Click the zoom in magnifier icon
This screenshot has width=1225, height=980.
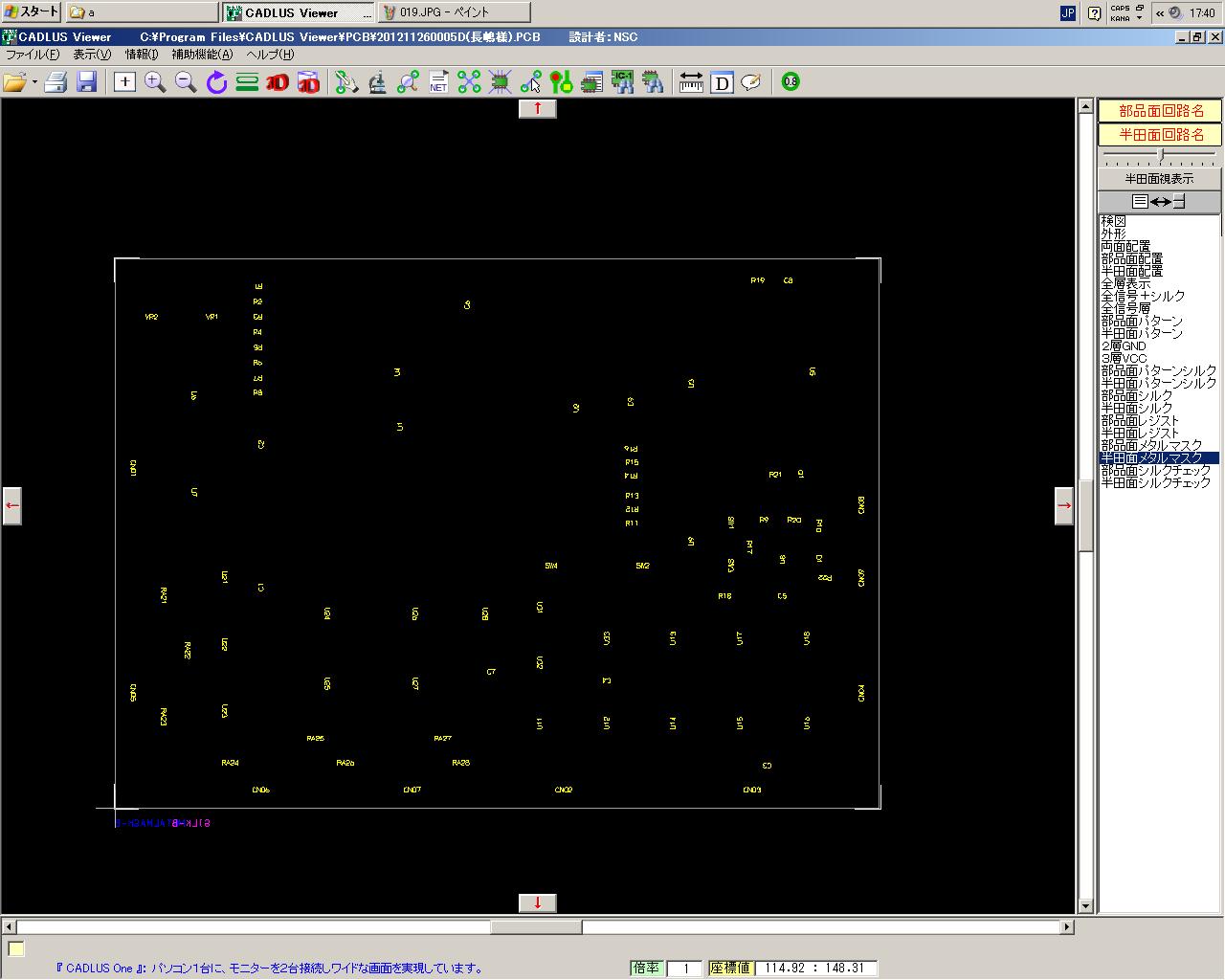tap(155, 82)
